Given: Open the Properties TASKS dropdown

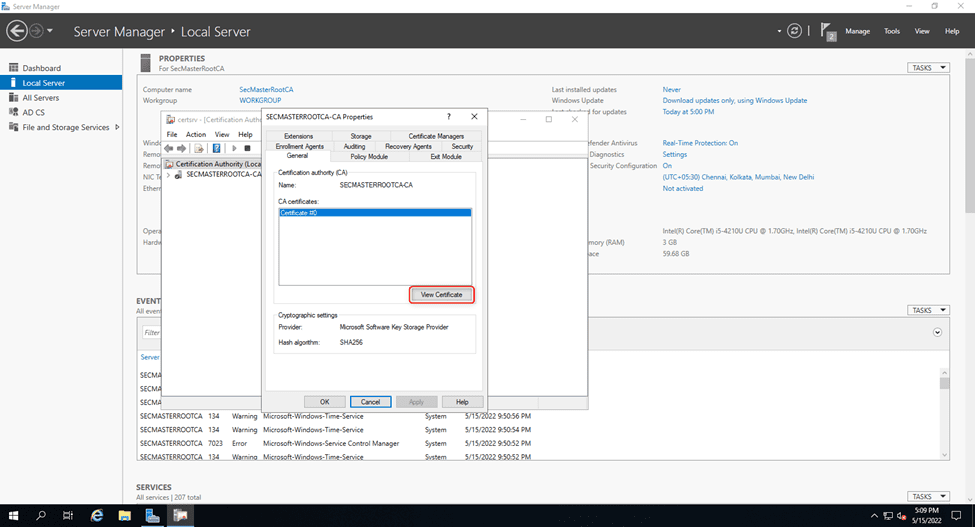Looking at the screenshot, I should pos(928,68).
